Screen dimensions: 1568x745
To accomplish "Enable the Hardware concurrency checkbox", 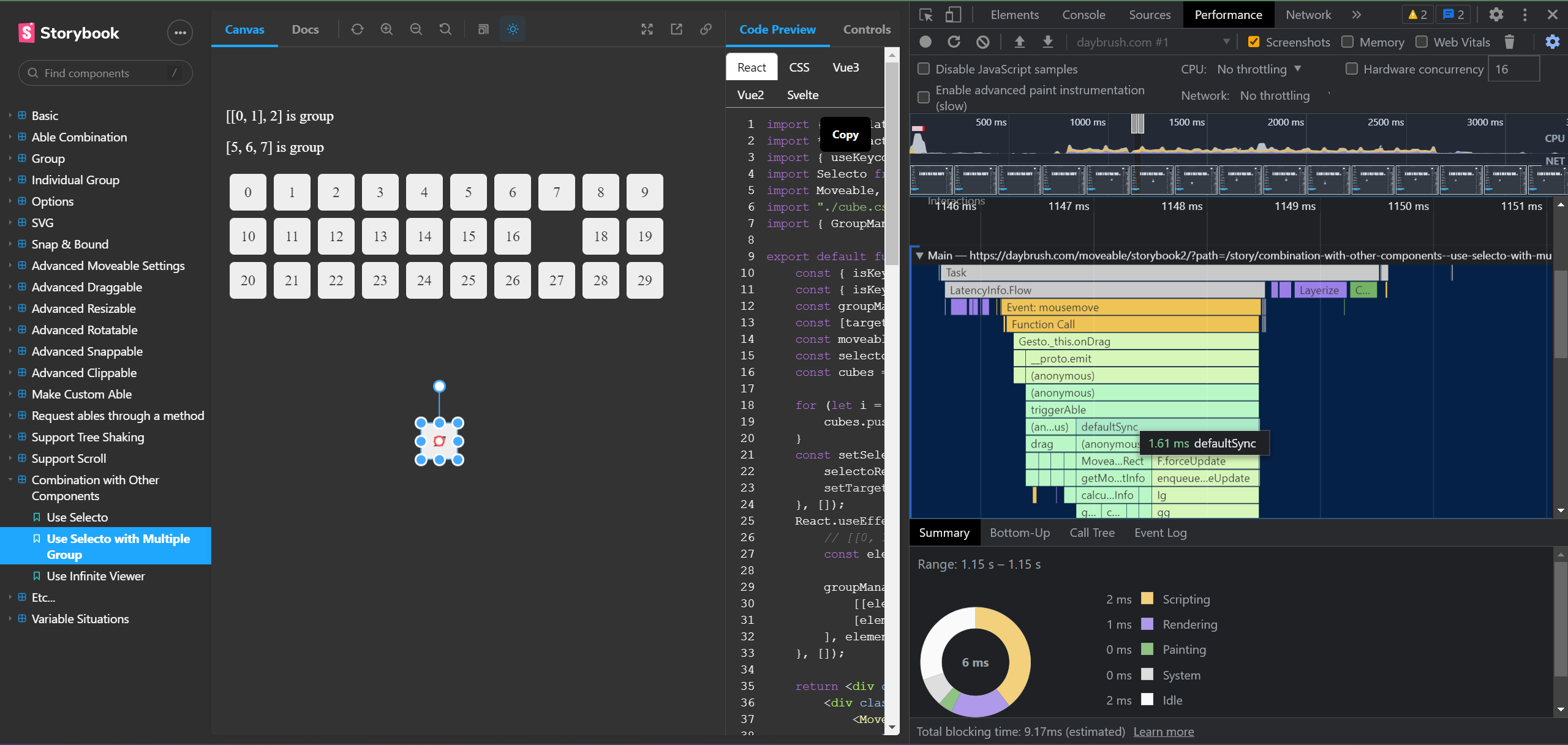I will [1351, 69].
